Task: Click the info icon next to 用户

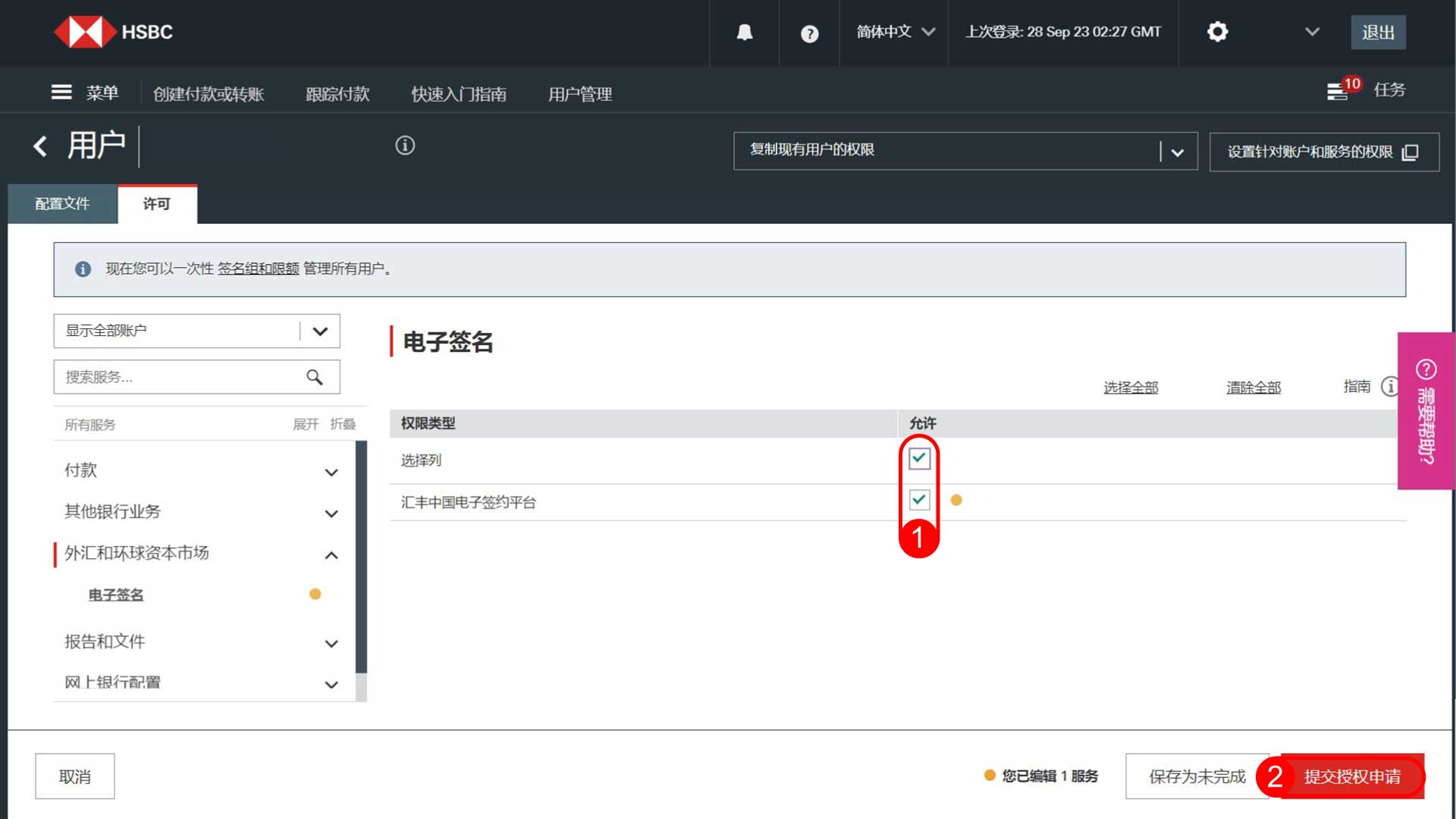Action: point(404,146)
